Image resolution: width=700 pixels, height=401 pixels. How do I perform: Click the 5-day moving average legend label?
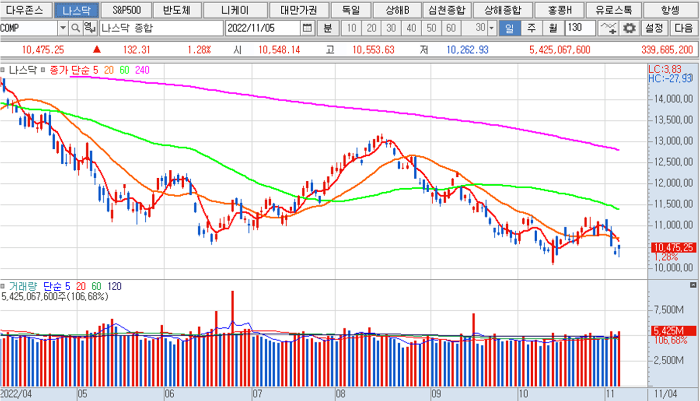[96, 70]
